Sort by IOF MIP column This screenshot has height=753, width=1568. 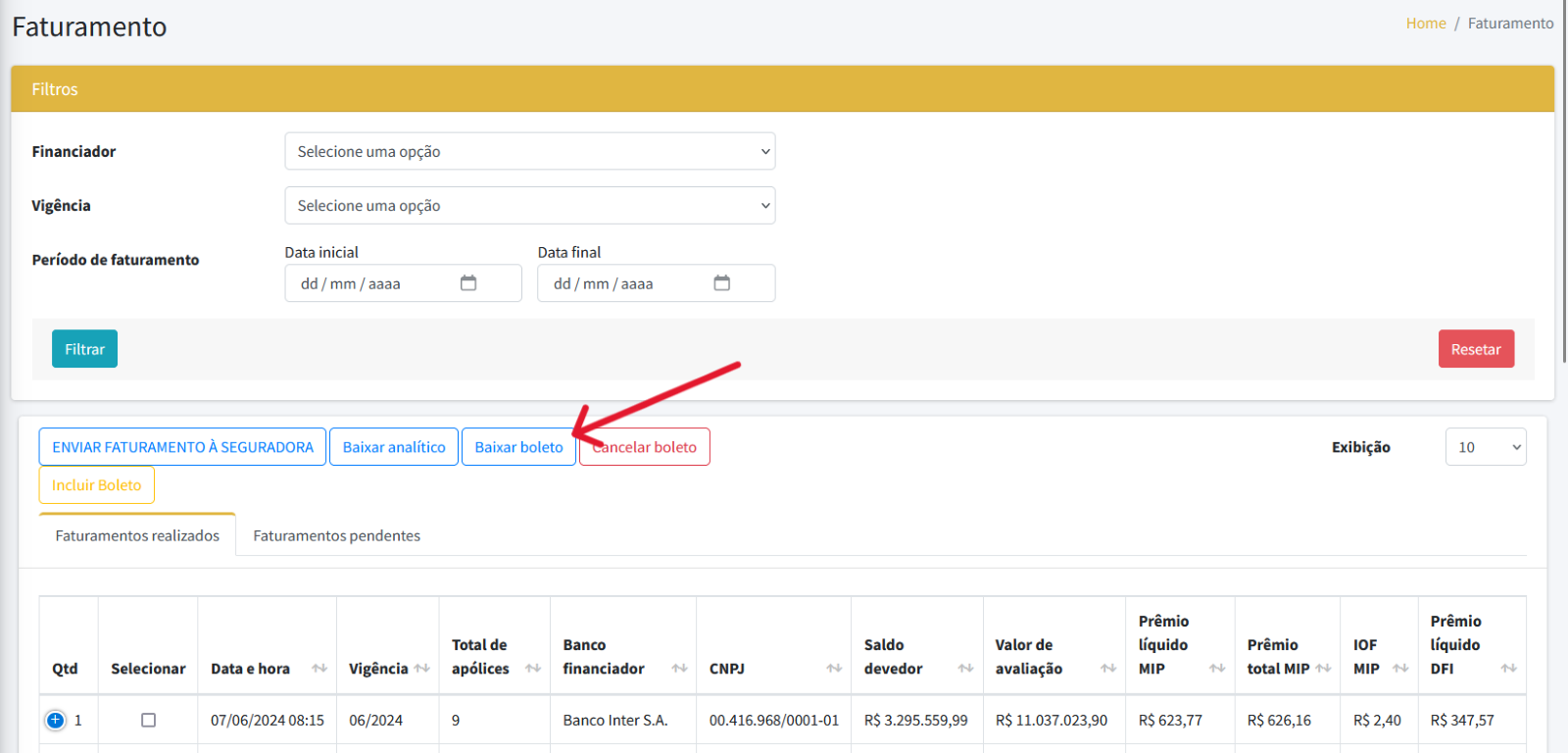pyautogui.click(x=1400, y=668)
